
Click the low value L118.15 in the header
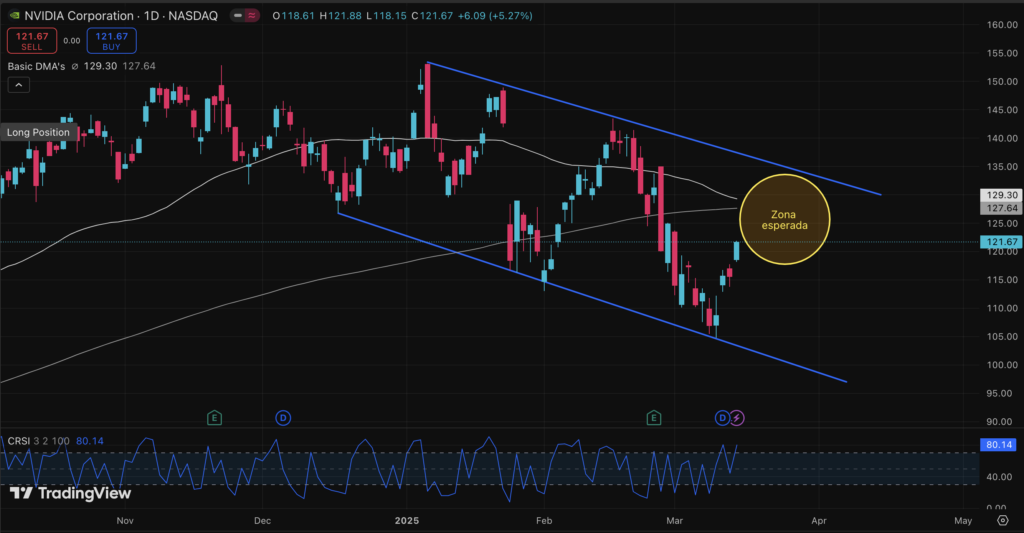[x=387, y=16]
